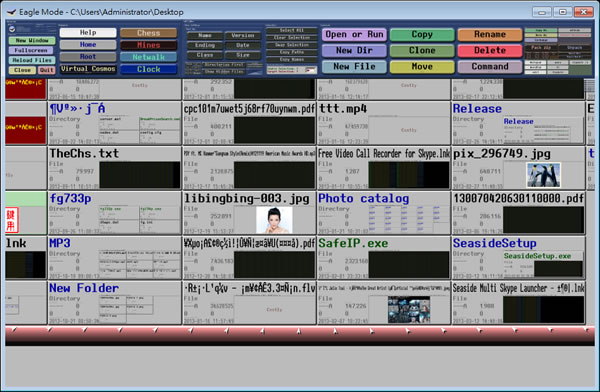Image resolution: width=600 pixels, height=392 pixels.
Task: Click the Home navigation button
Action: pyautogui.click(x=88, y=45)
